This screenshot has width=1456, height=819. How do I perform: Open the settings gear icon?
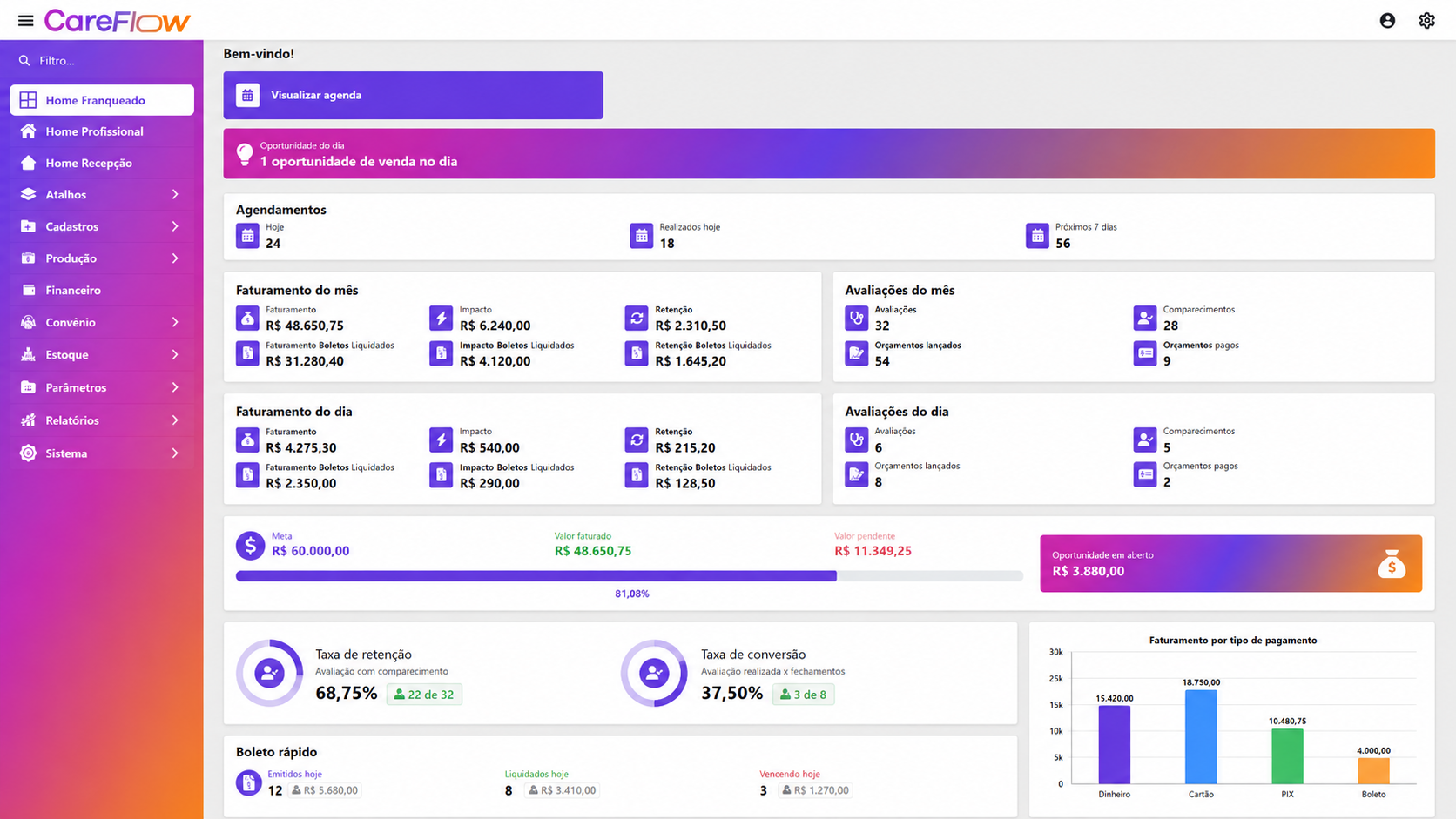pos(1426,20)
